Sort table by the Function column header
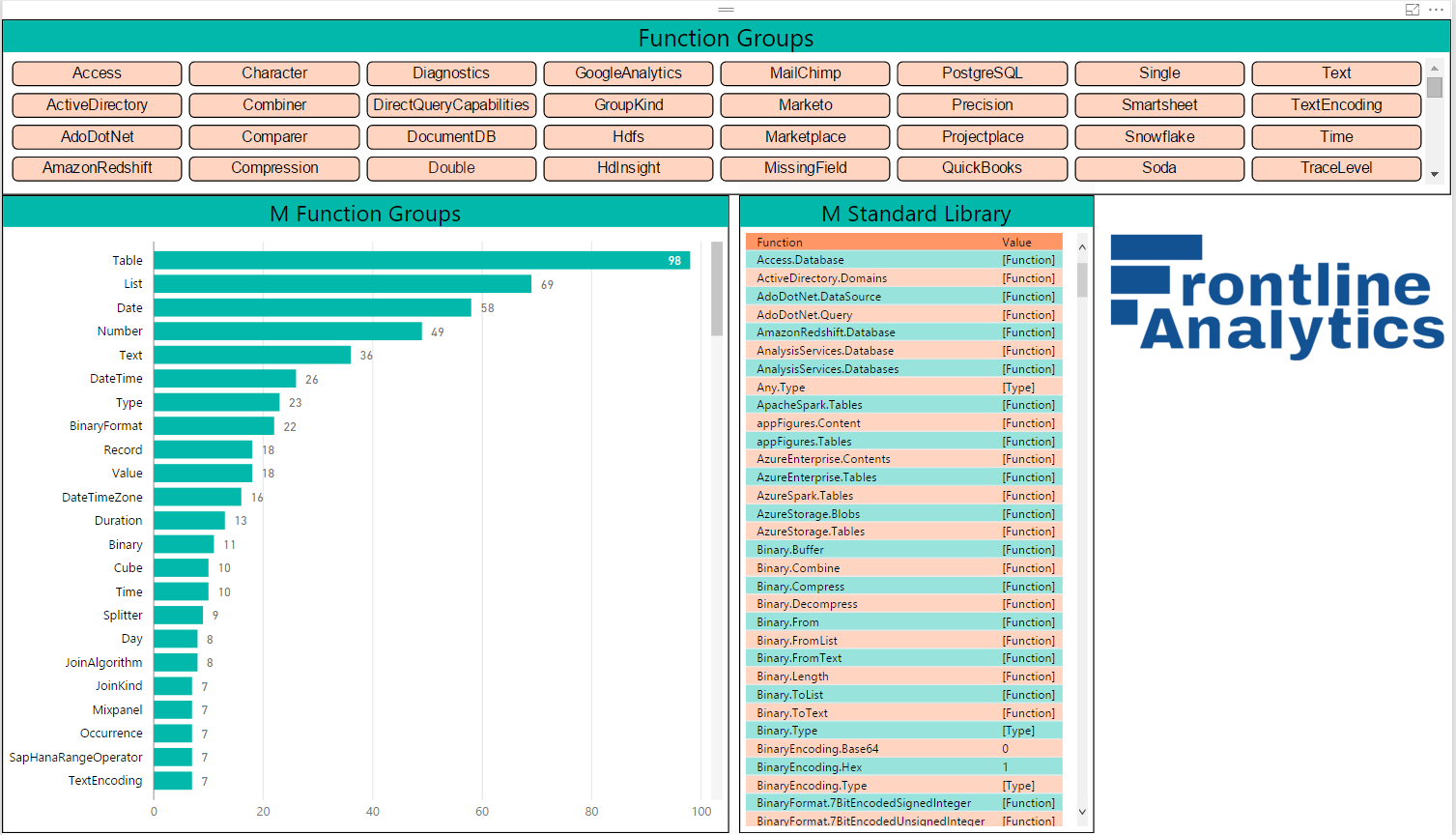The height and width of the screenshot is (835, 1456). [780, 243]
